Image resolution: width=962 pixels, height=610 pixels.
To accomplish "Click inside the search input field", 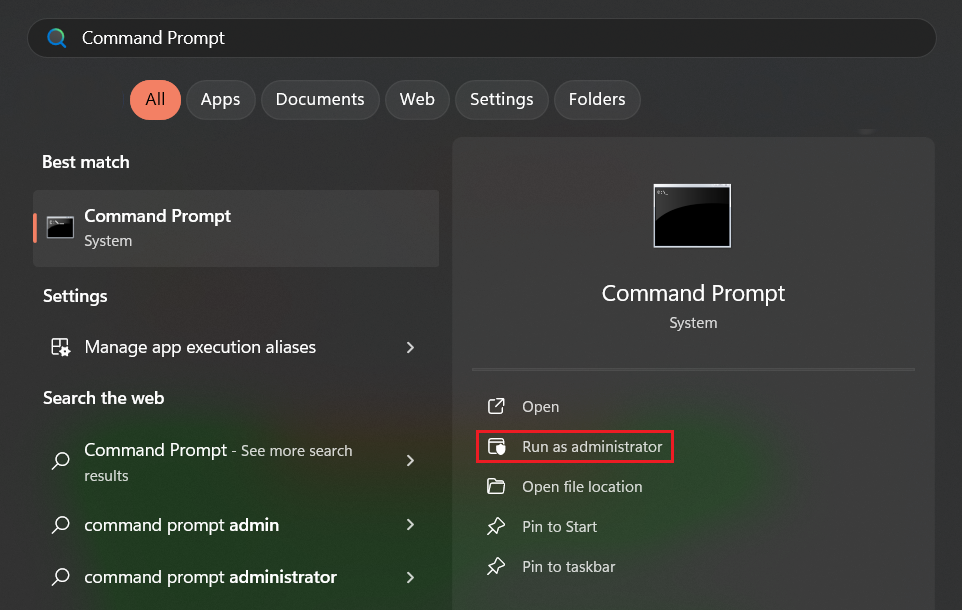I will [480, 37].
